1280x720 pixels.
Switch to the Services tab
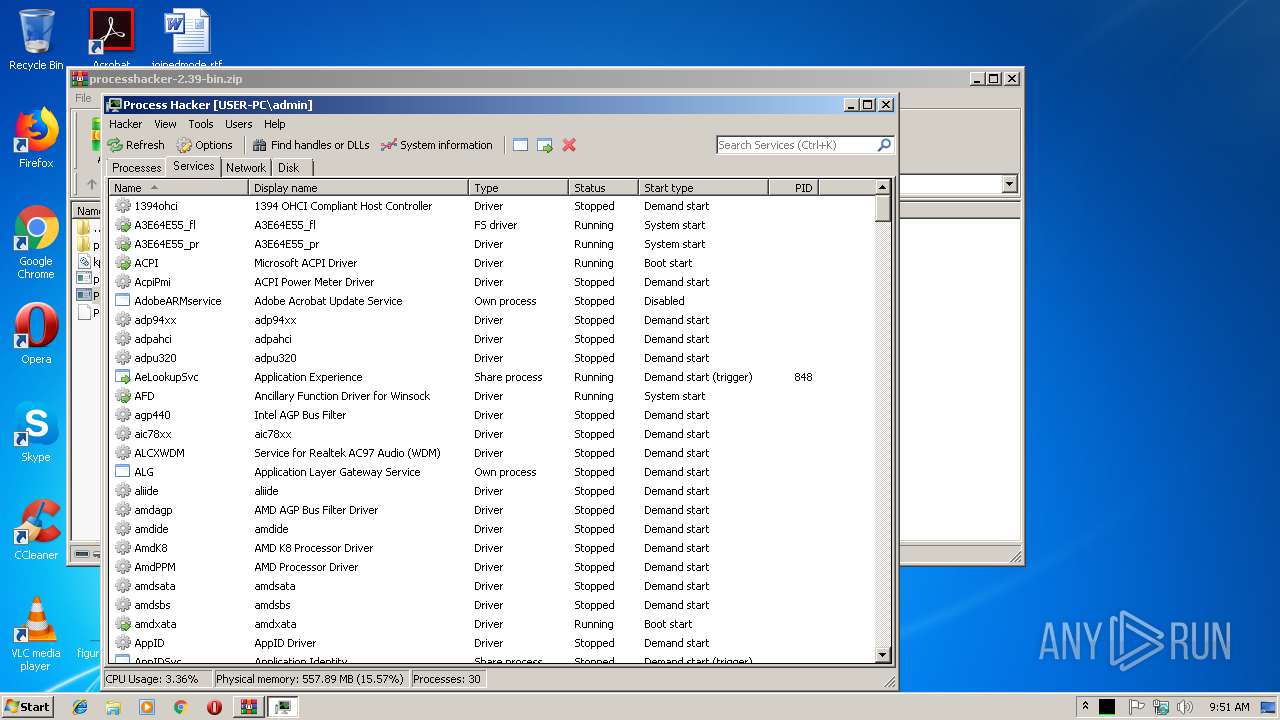(193, 166)
